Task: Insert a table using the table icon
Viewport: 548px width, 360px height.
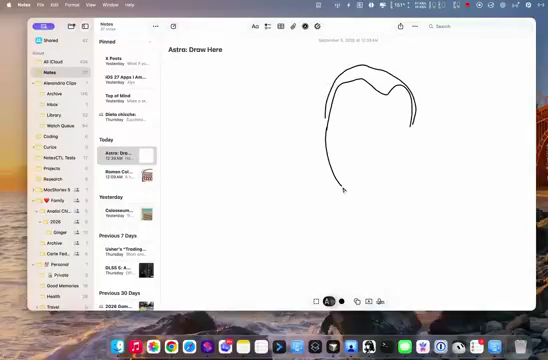Action: (x=281, y=26)
